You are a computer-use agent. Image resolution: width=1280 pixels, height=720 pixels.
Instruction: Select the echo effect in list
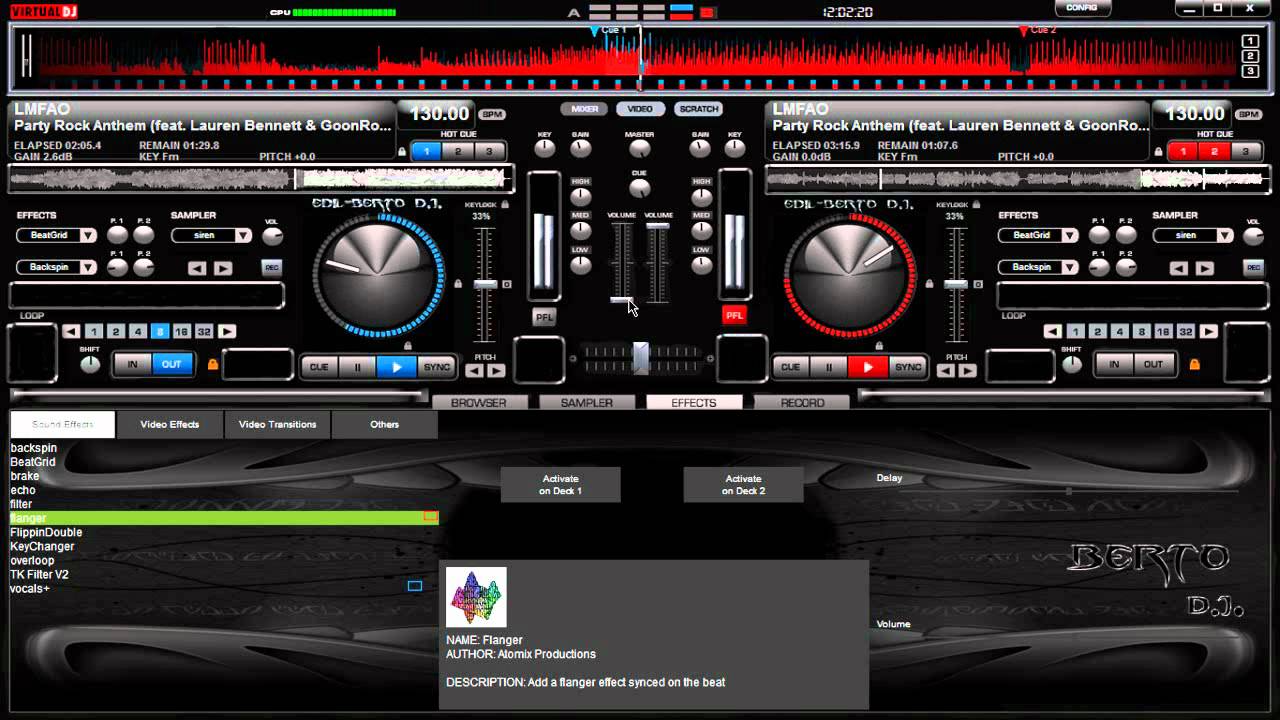point(23,490)
